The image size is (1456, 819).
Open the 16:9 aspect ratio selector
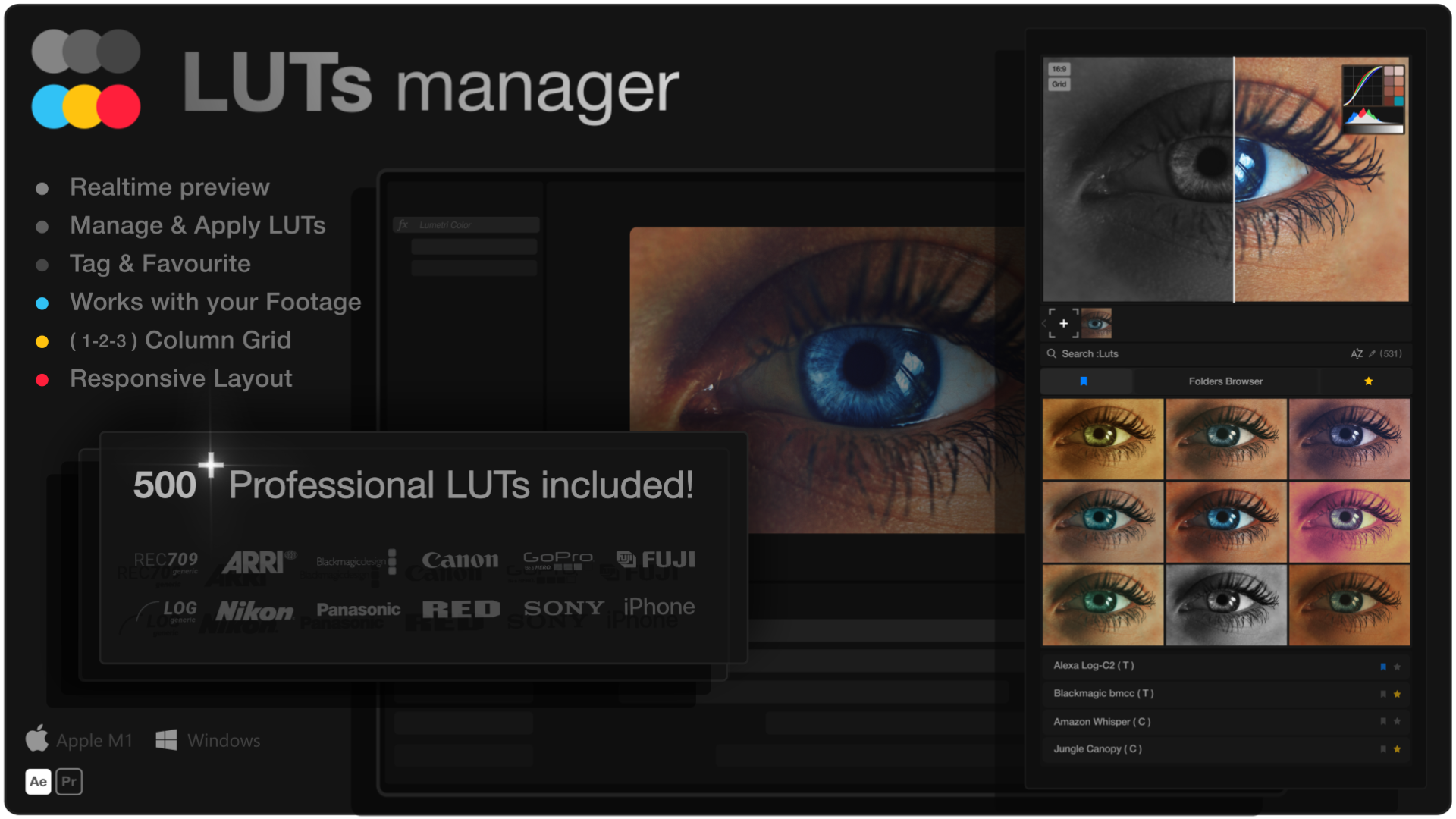pyautogui.click(x=1059, y=69)
